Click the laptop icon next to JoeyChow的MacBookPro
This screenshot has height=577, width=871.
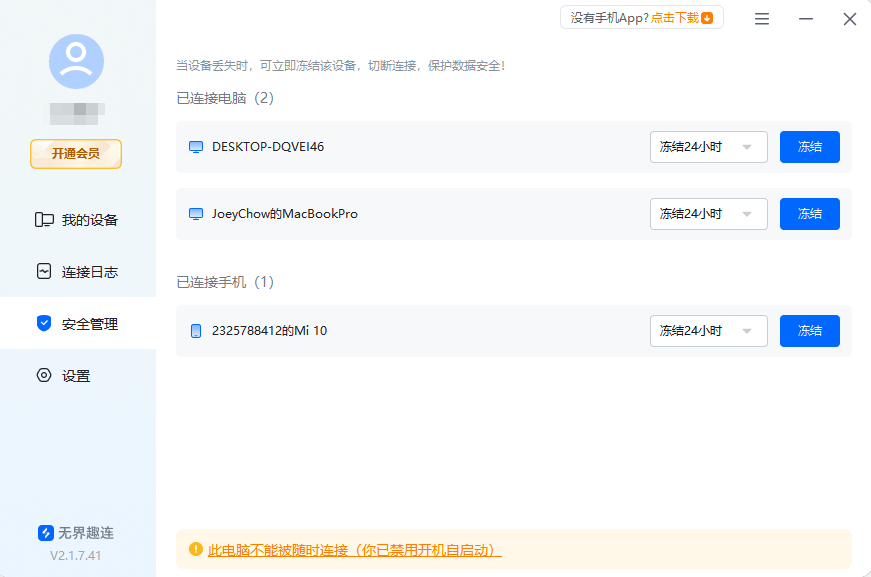tap(195, 213)
